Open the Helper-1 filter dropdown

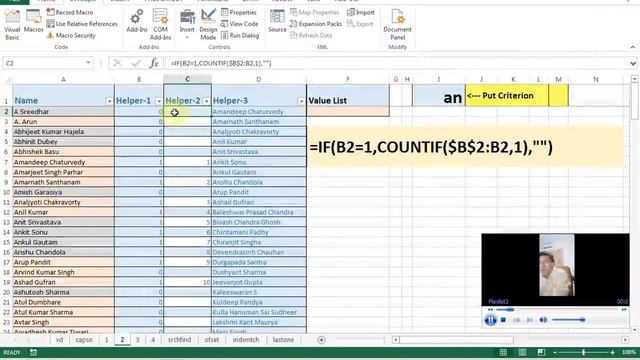[159, 101]
